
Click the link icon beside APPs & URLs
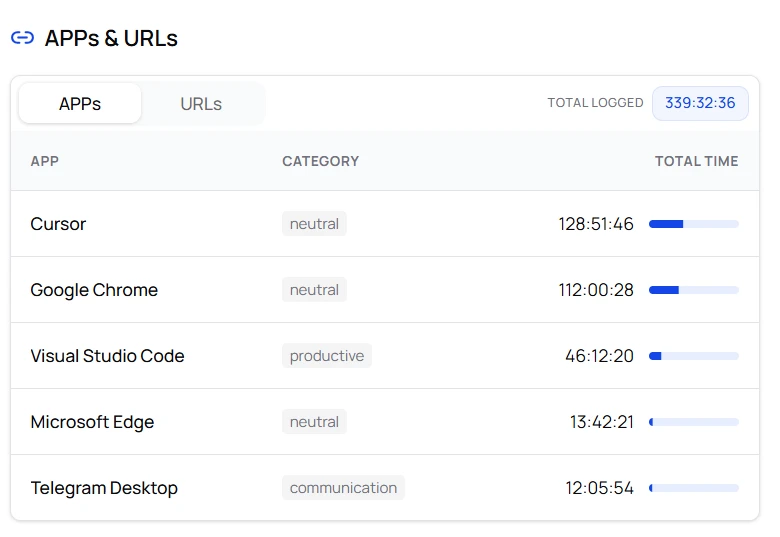pos(22,38)
